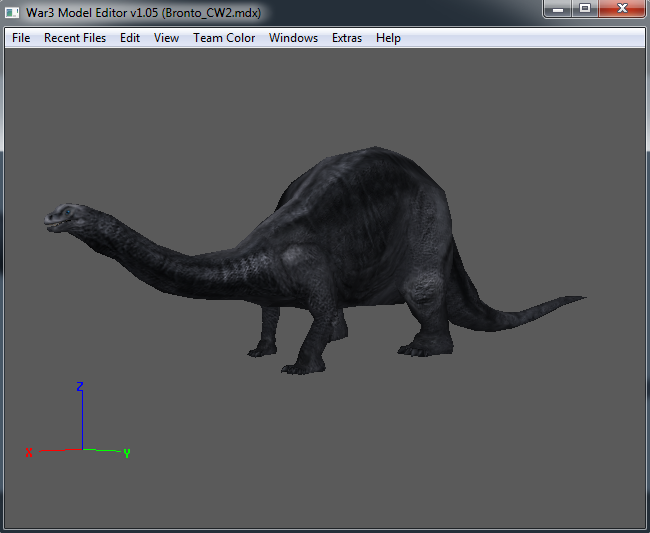Click the dinosaur model's head
650x533 pixels.
coord(62,218)
